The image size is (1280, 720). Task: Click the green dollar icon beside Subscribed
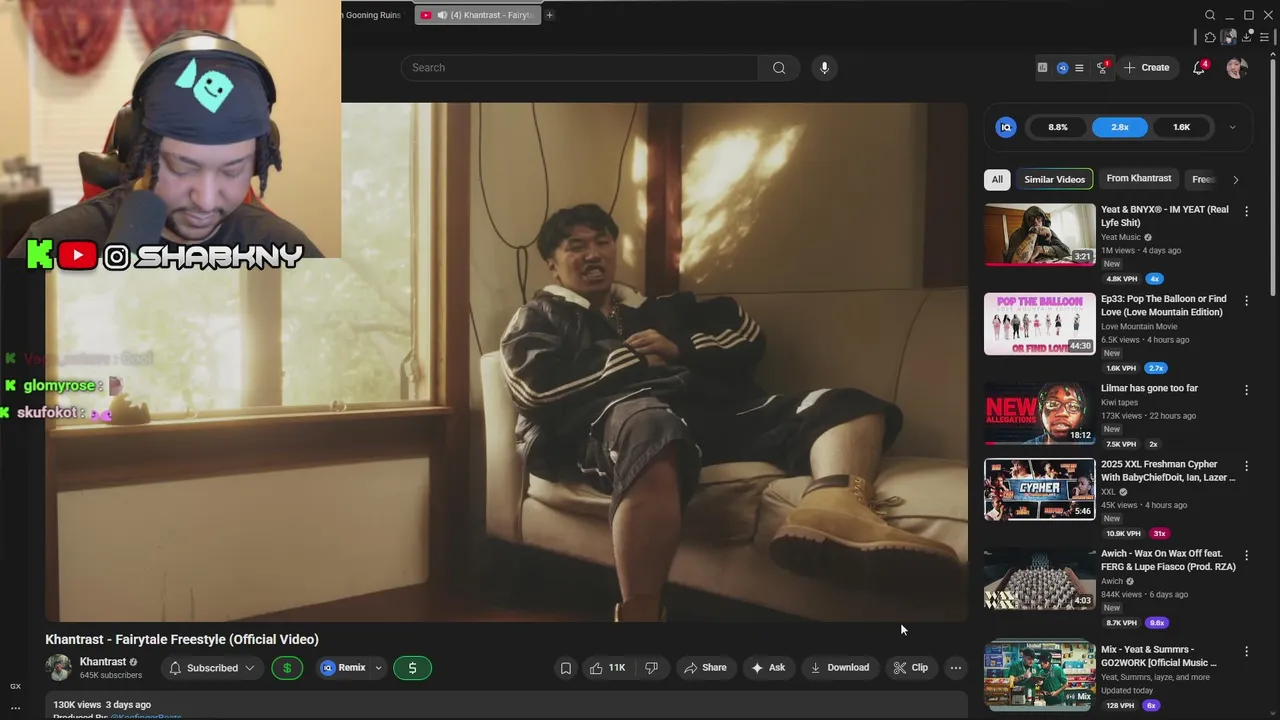pos(287,668)
